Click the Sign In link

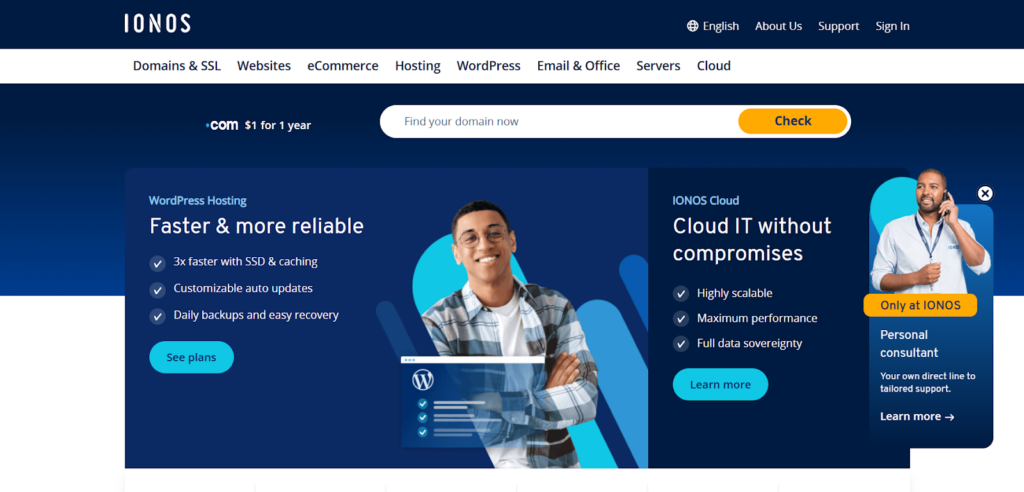tap(892, 26)
